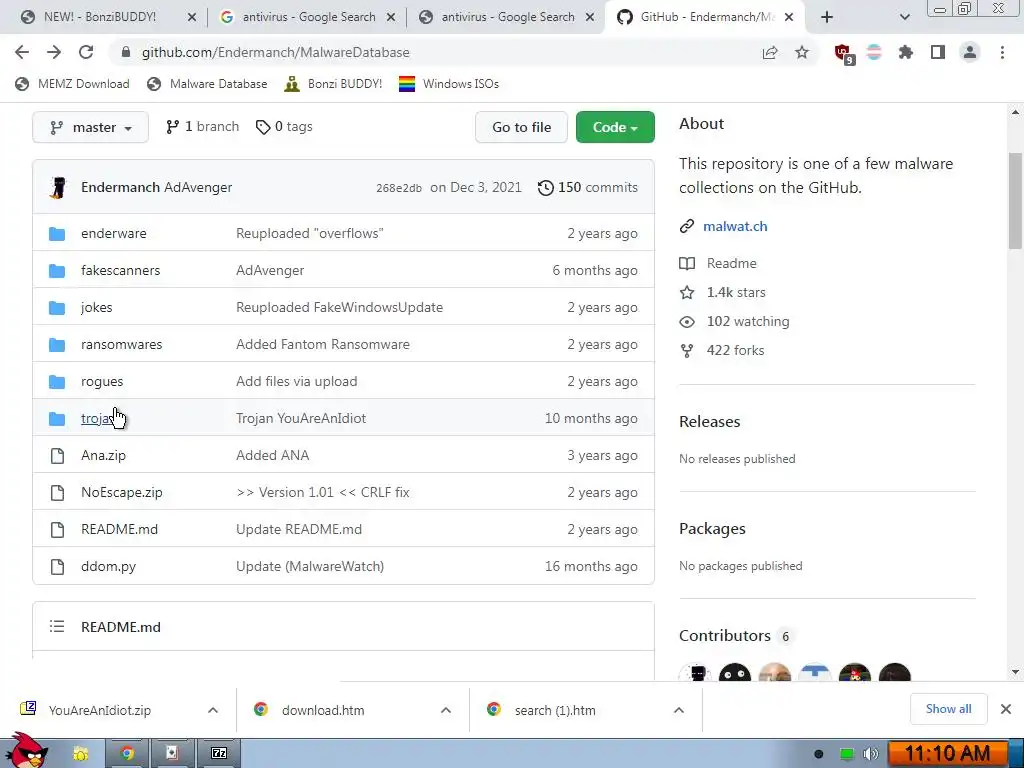Open the Releases section heading
Screen dimensions: 1024x768
pyautogui.click(x=709, y=422)
